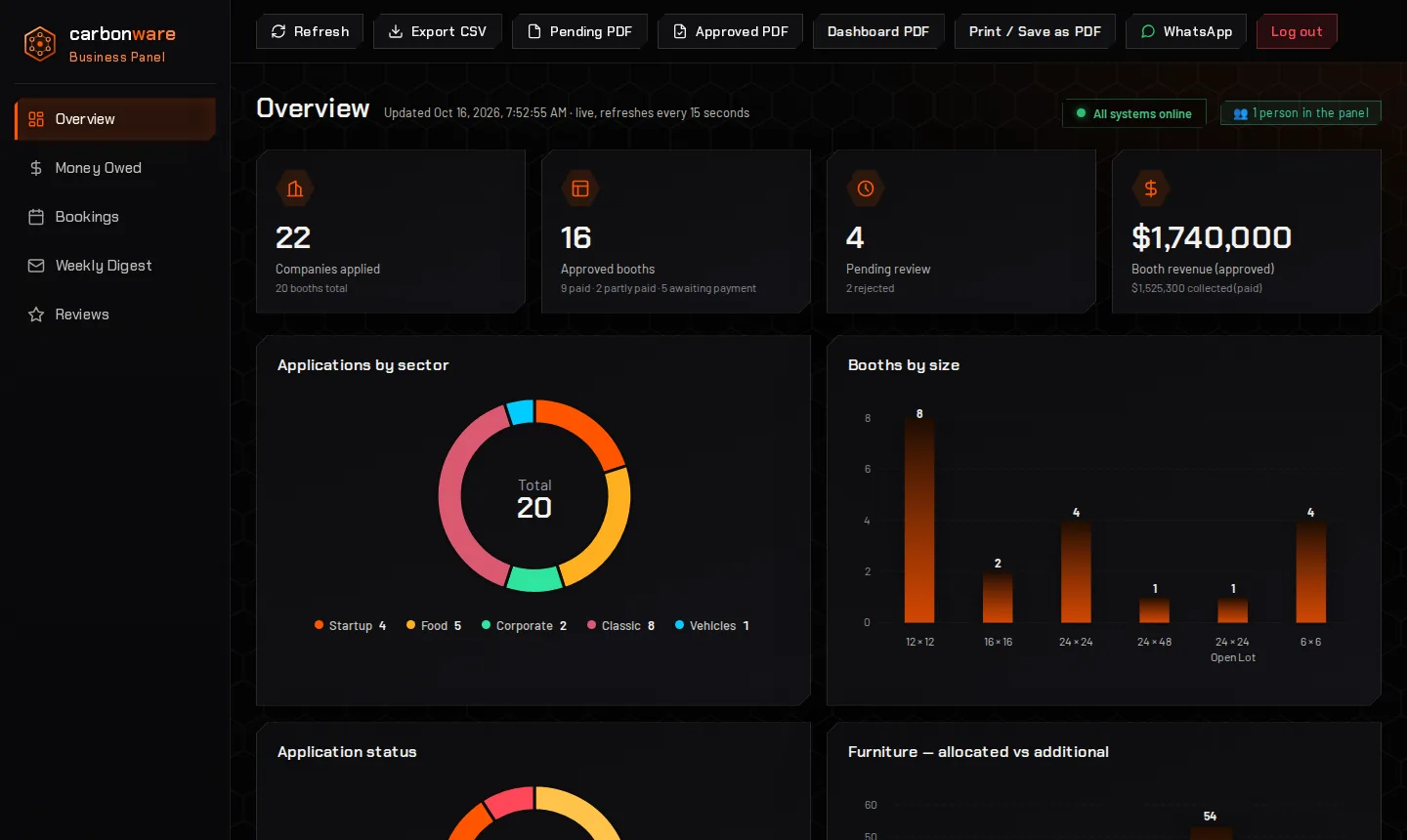The height and width of the screenshot is (840, 1407).
Task: Click the blue Vehicles legend dot
Action: click(679, 625)
